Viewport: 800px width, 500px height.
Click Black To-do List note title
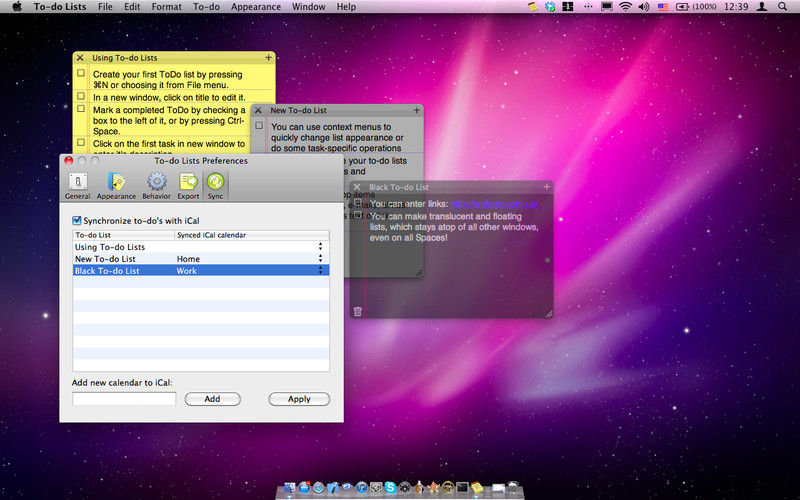coord(399,187)
